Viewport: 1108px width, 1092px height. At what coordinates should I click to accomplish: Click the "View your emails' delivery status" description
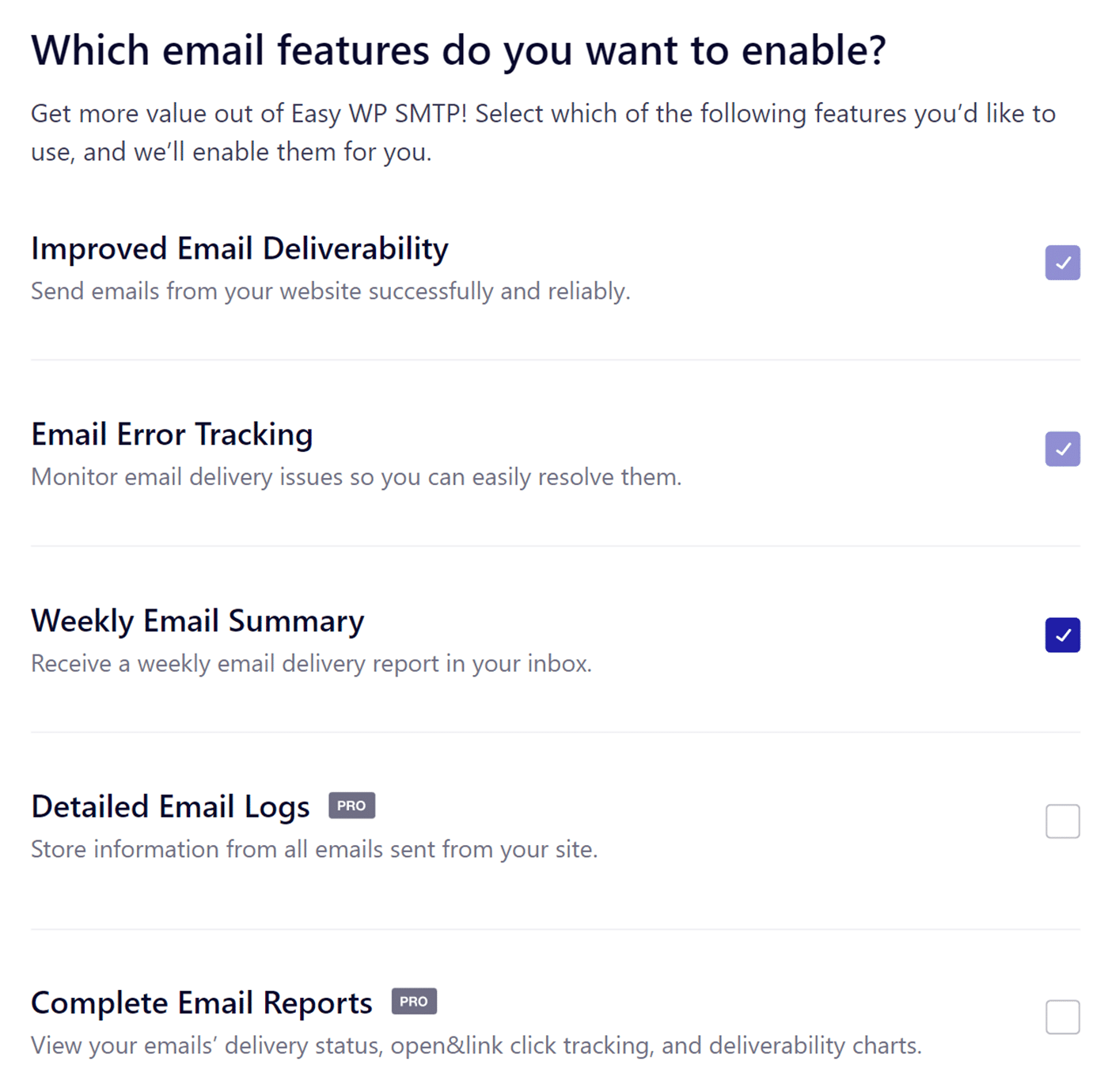476,1045
